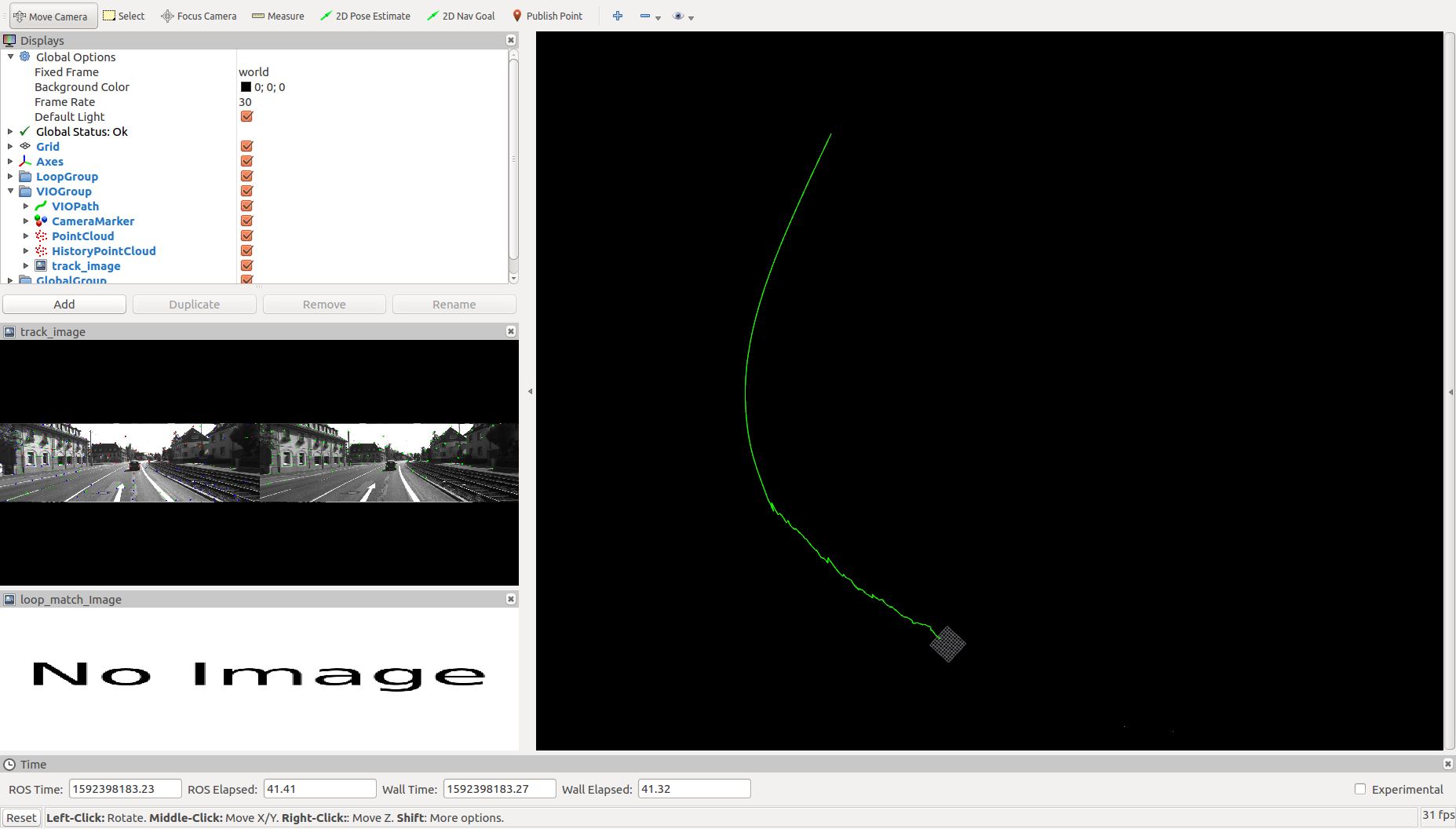The width and height of the screenshot is (1456, 829).
Task: Hide the VIOPath display via checkbox
Action: click(x=246, y=206)
